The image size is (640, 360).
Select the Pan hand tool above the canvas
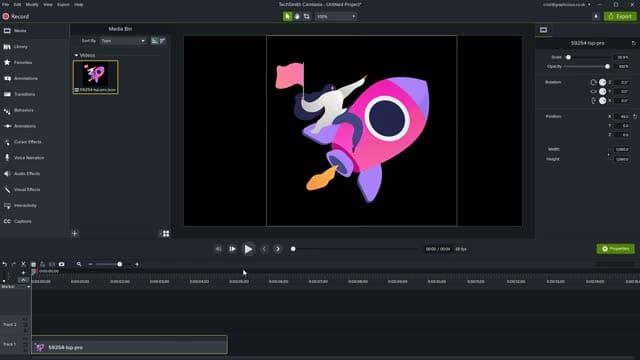coord(297,16)
